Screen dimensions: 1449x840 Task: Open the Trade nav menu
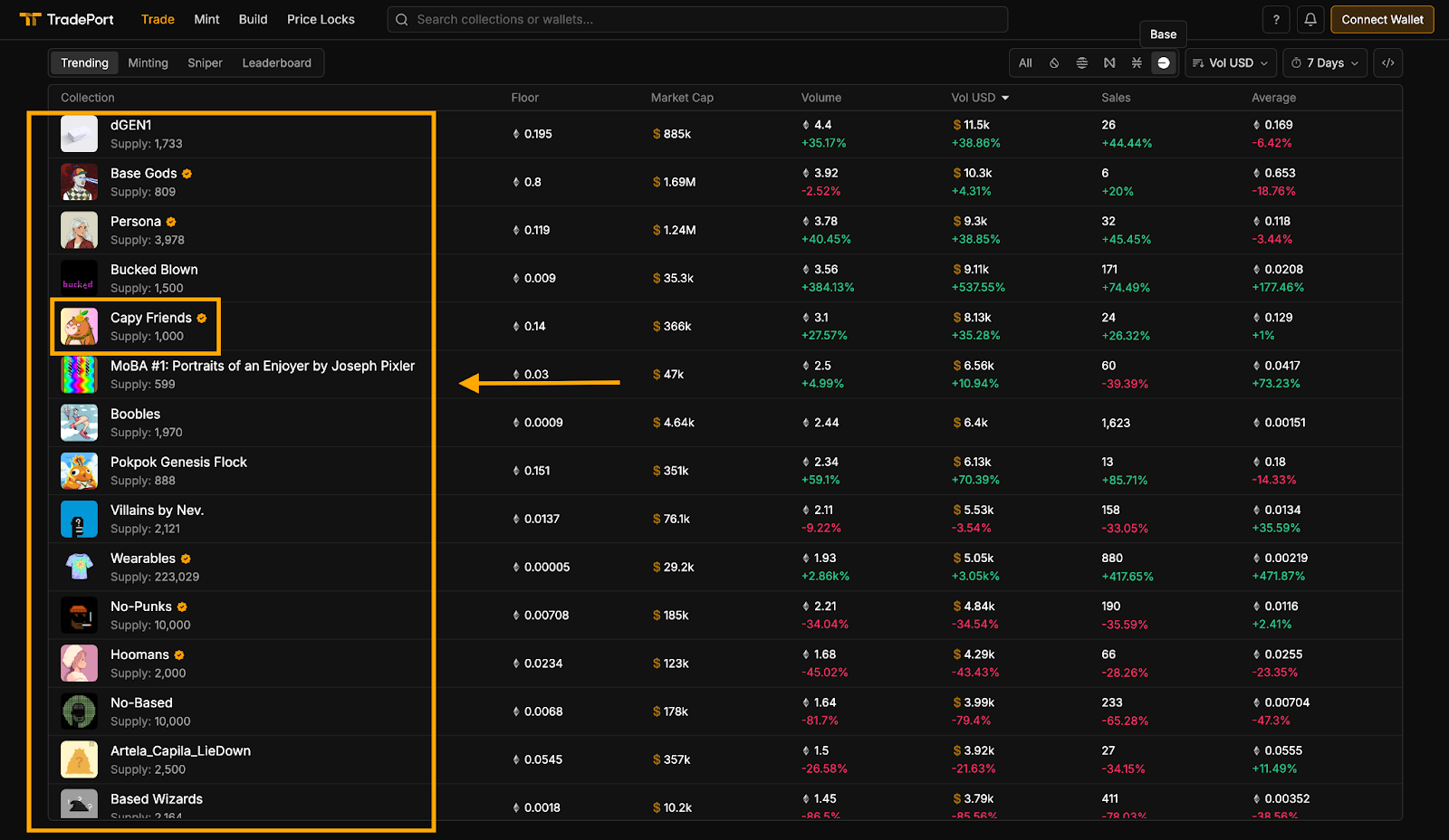point(158,19)
